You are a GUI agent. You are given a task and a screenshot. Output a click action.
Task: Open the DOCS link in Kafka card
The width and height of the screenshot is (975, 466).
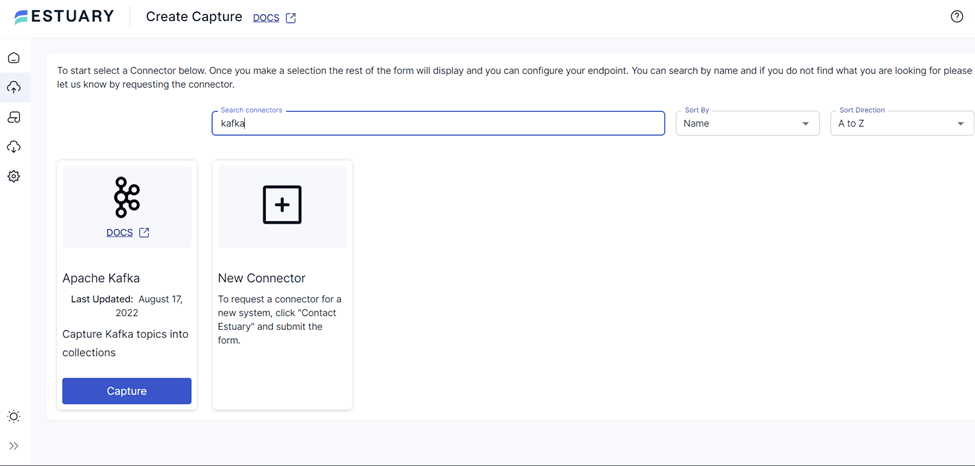click(x=119, y=233)
